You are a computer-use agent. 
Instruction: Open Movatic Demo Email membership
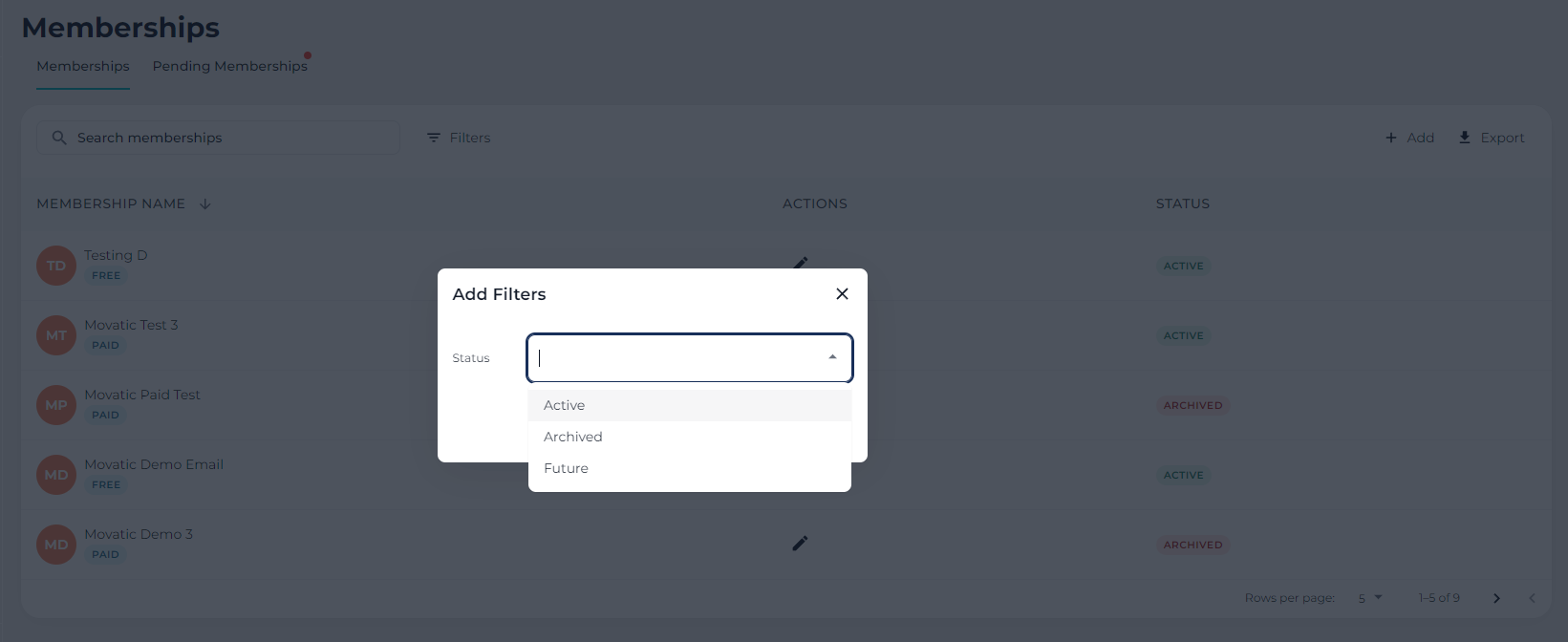pyautogui.click(x=154, y=464)
